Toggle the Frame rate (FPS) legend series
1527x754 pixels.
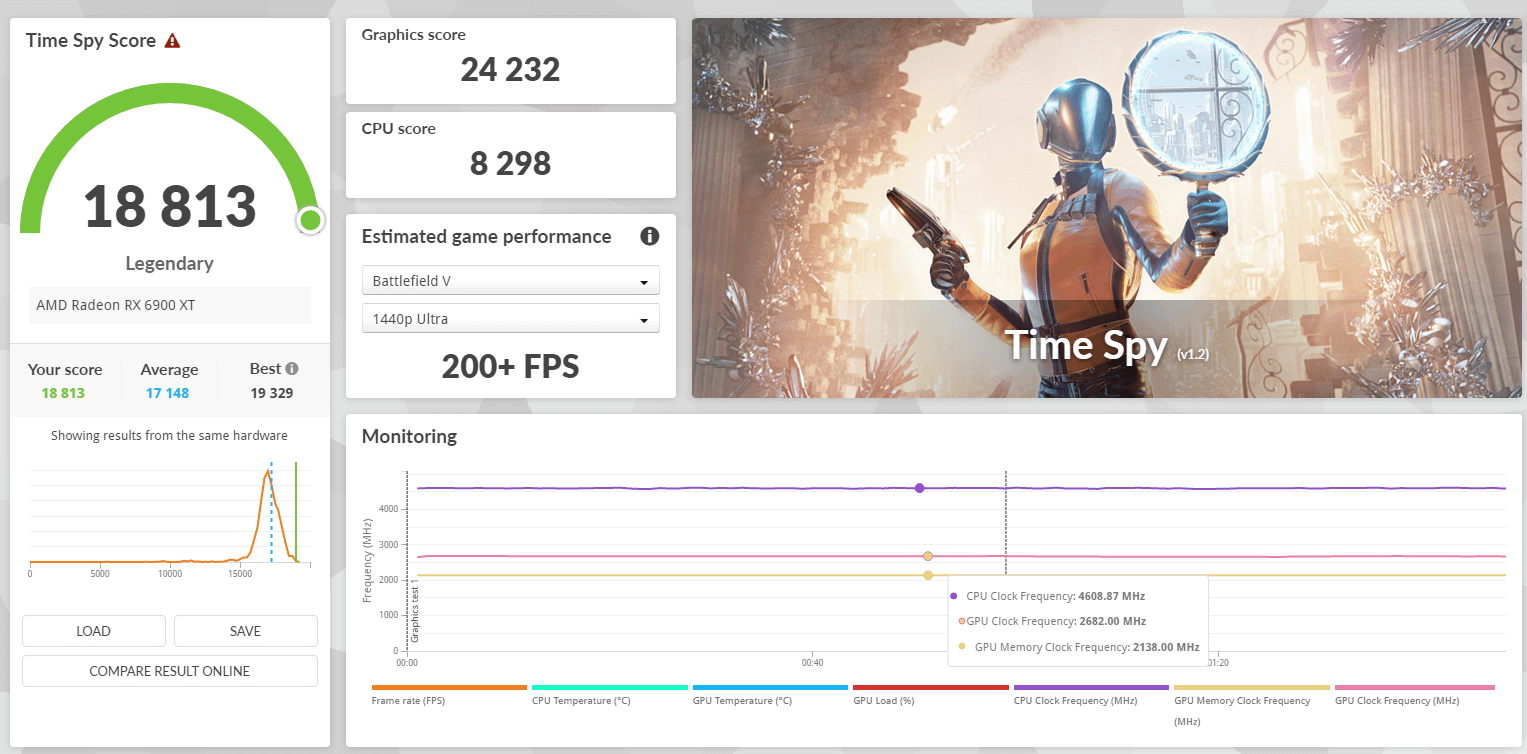[449, 696]
